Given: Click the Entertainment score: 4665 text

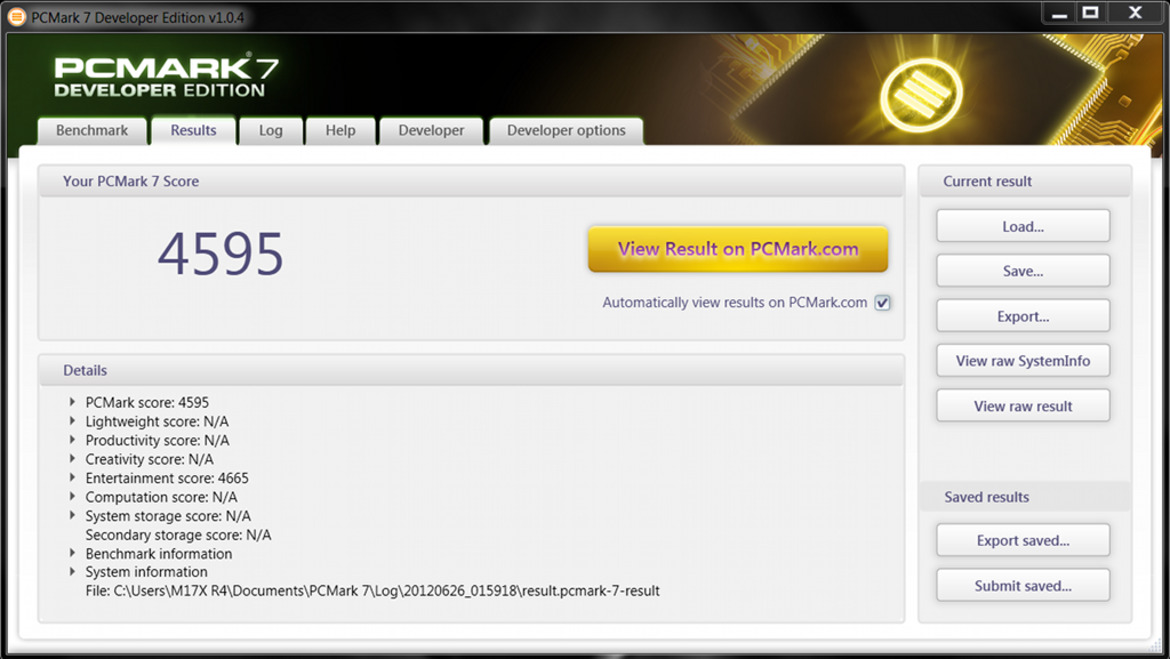Looking at the screenshot, I should pyautogui.click(x=167, y=478).
